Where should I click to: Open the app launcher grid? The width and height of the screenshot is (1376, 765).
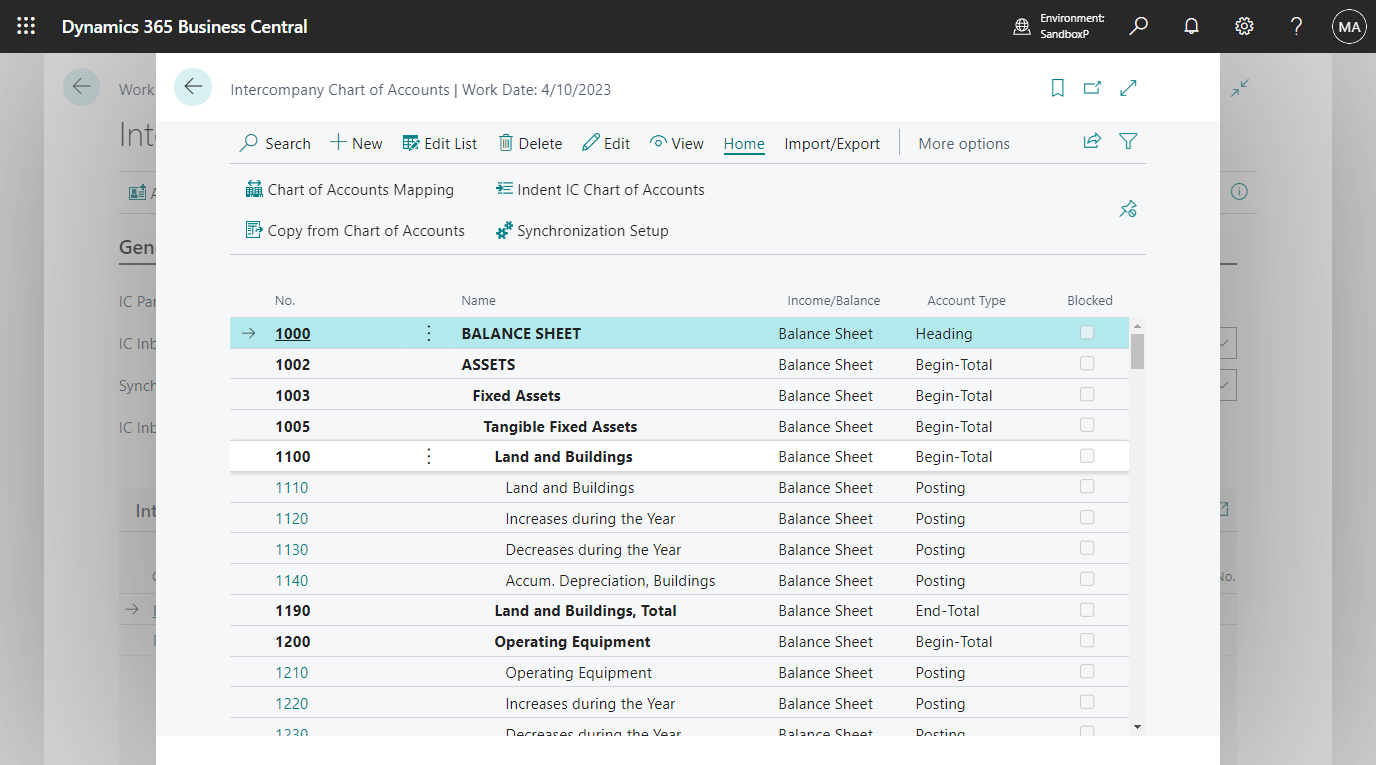pyautogui.click(x=25, y=26)
